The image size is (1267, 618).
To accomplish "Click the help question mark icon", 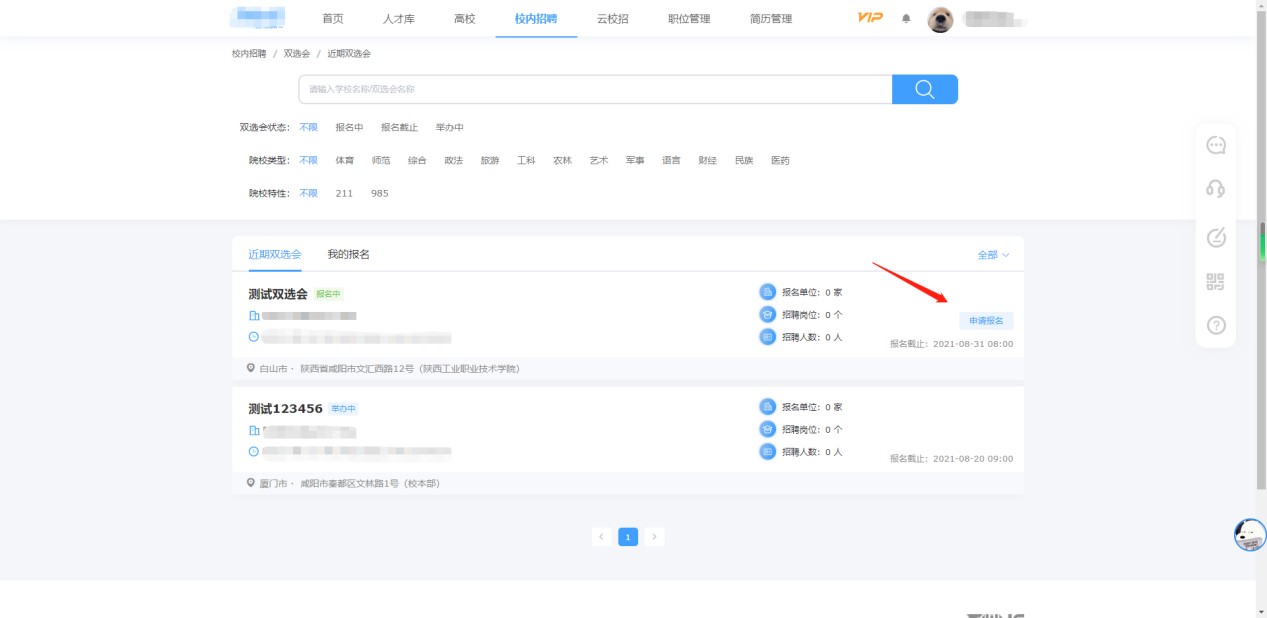I will click(x=1216, y=325).
